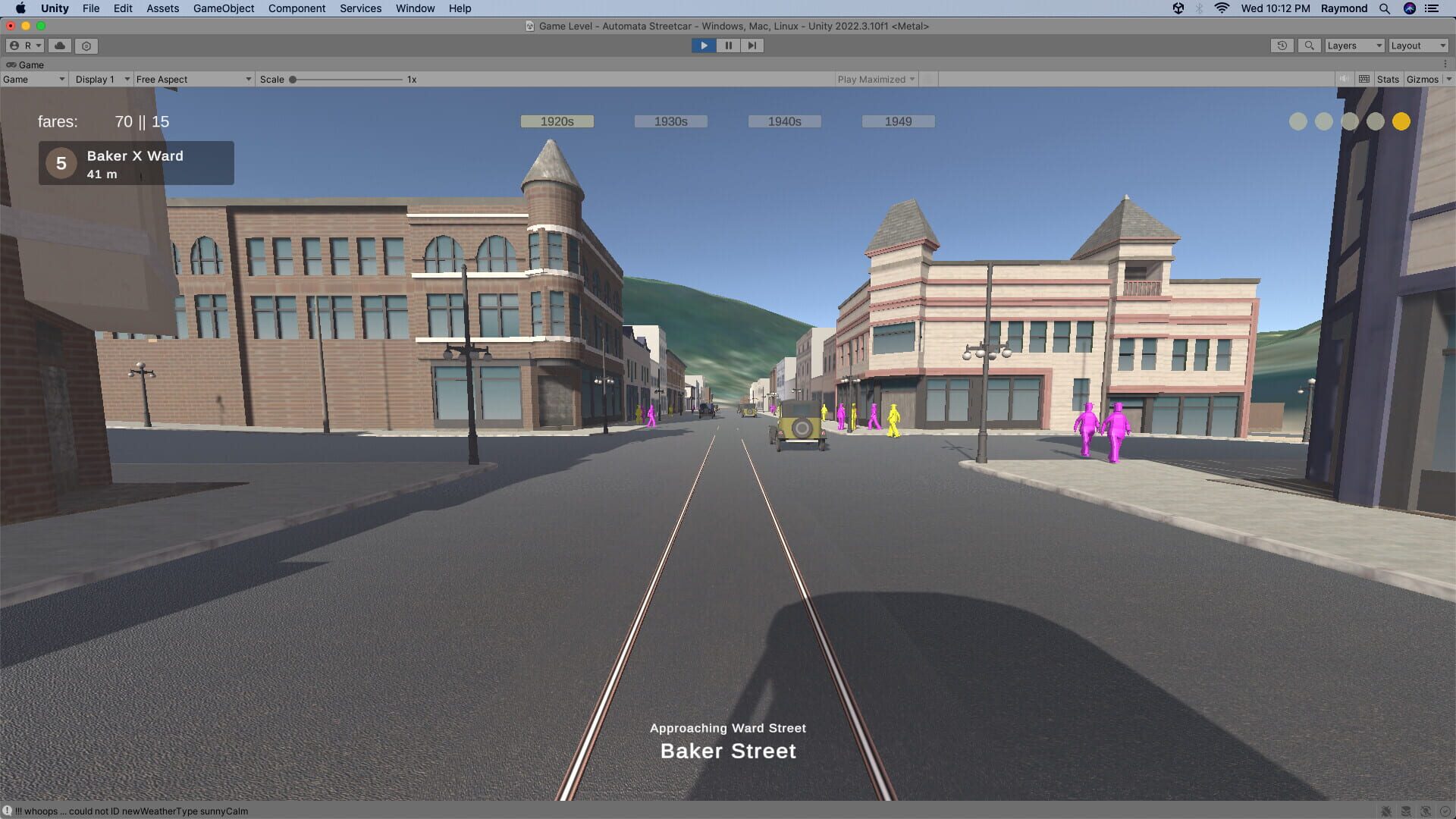Mute audio in the Game view
The width and height of the screenshot is (1456, 819).
(x=1343, y=79)
